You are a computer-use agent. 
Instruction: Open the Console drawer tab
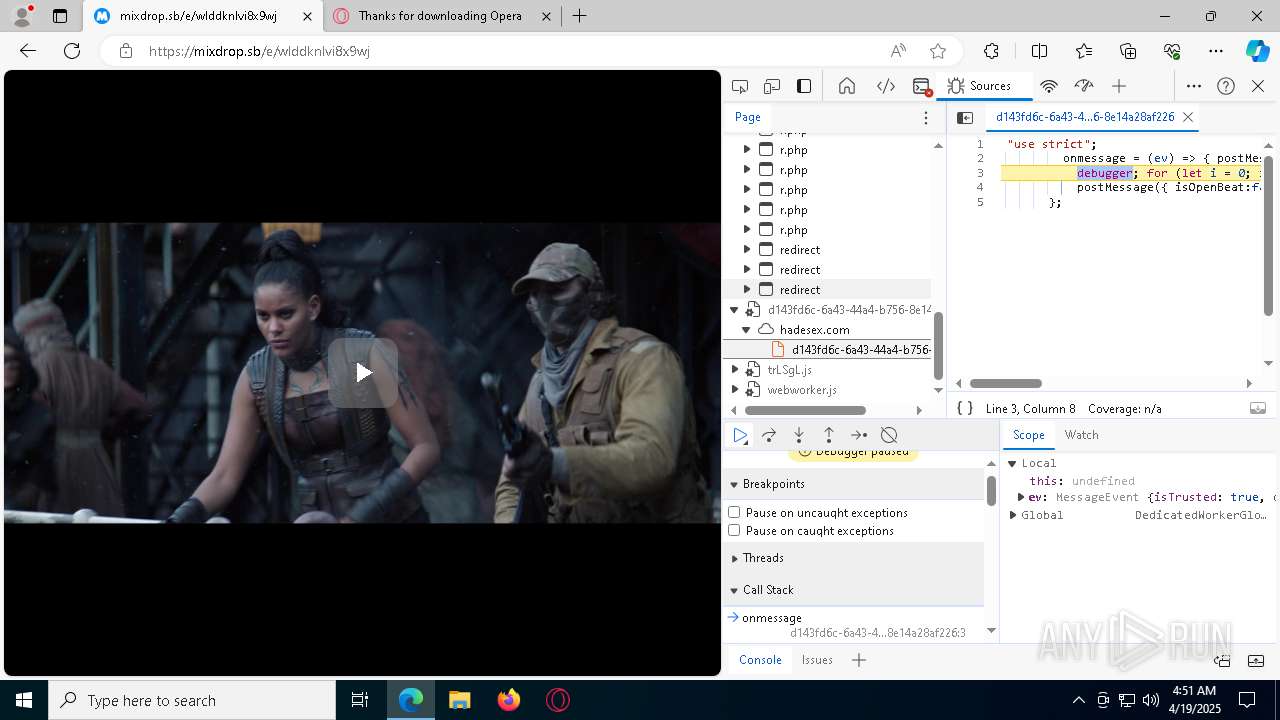760,660
